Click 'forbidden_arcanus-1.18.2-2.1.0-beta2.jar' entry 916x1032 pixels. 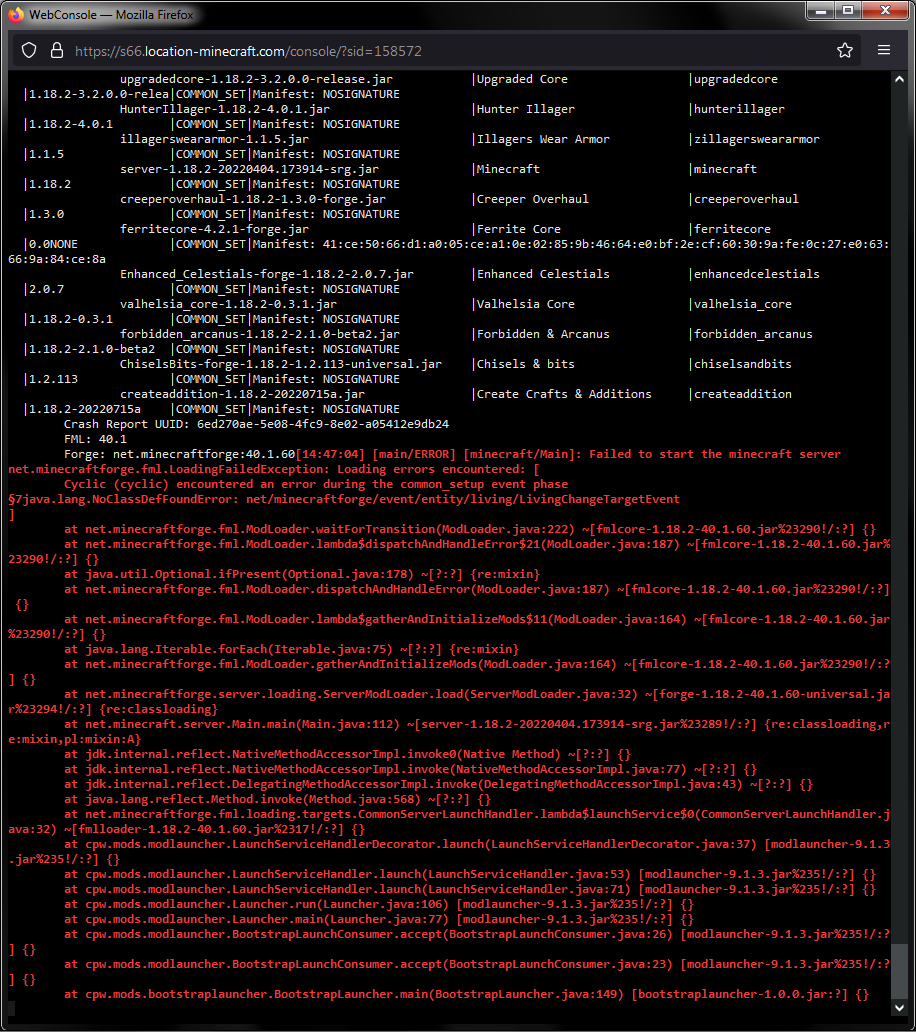pyautogui.click(x=259, y=334)
